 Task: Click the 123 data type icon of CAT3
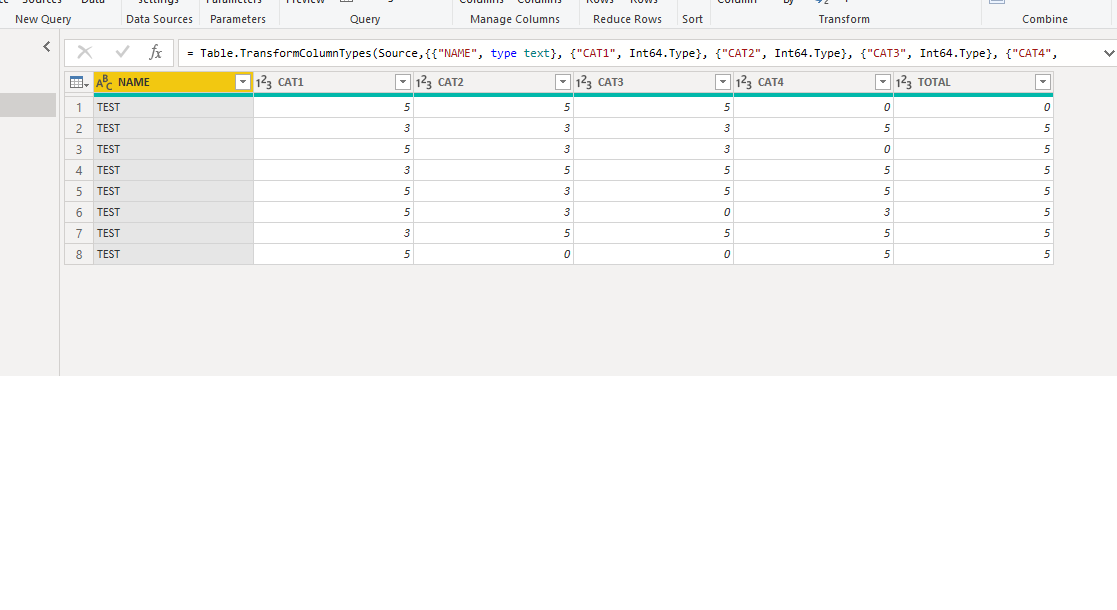[x=583, y=83]
